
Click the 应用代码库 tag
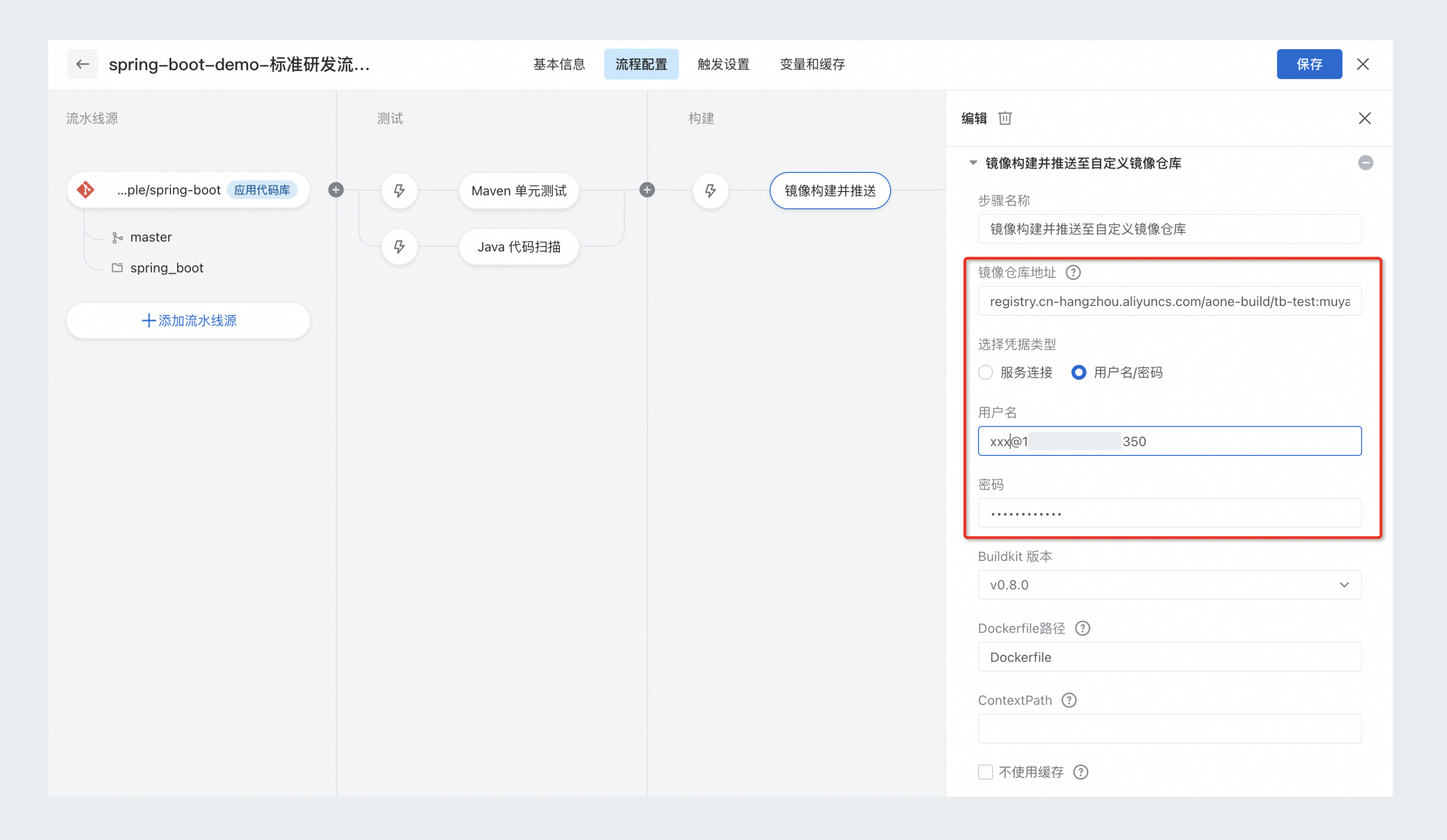pyautogui.click(x=262, y=190)
